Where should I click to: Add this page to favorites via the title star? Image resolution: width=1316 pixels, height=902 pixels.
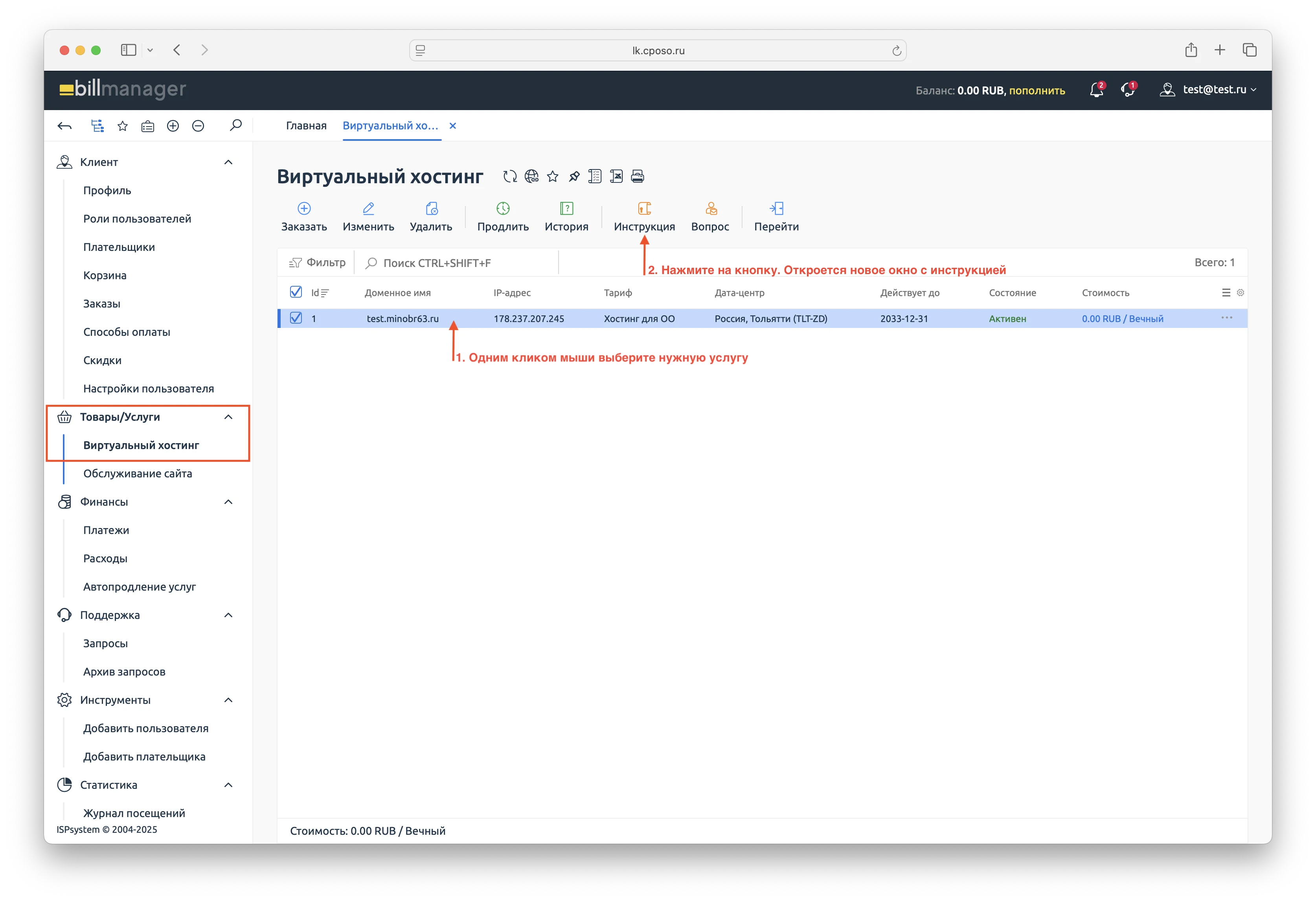[x=553, y=176]
